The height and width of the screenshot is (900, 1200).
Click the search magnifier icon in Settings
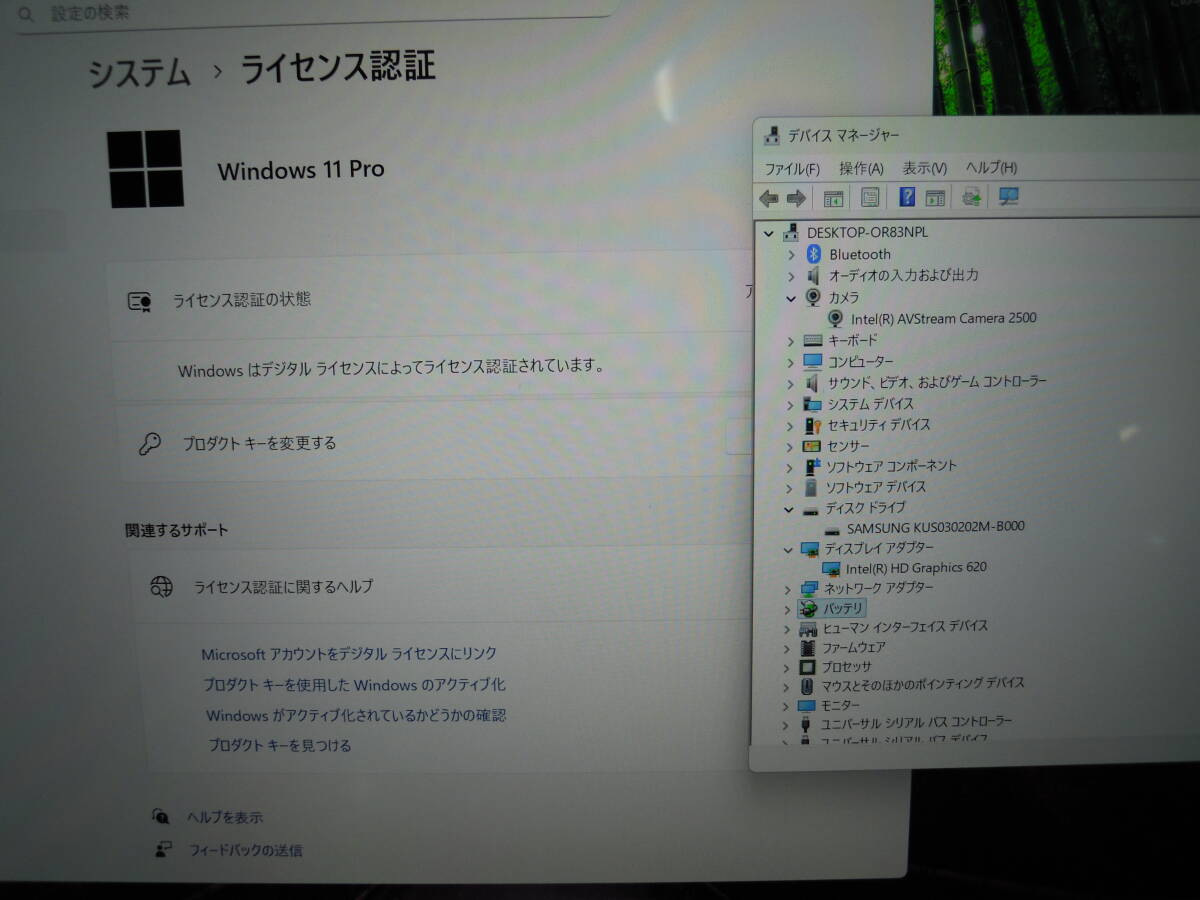(25, 14)
